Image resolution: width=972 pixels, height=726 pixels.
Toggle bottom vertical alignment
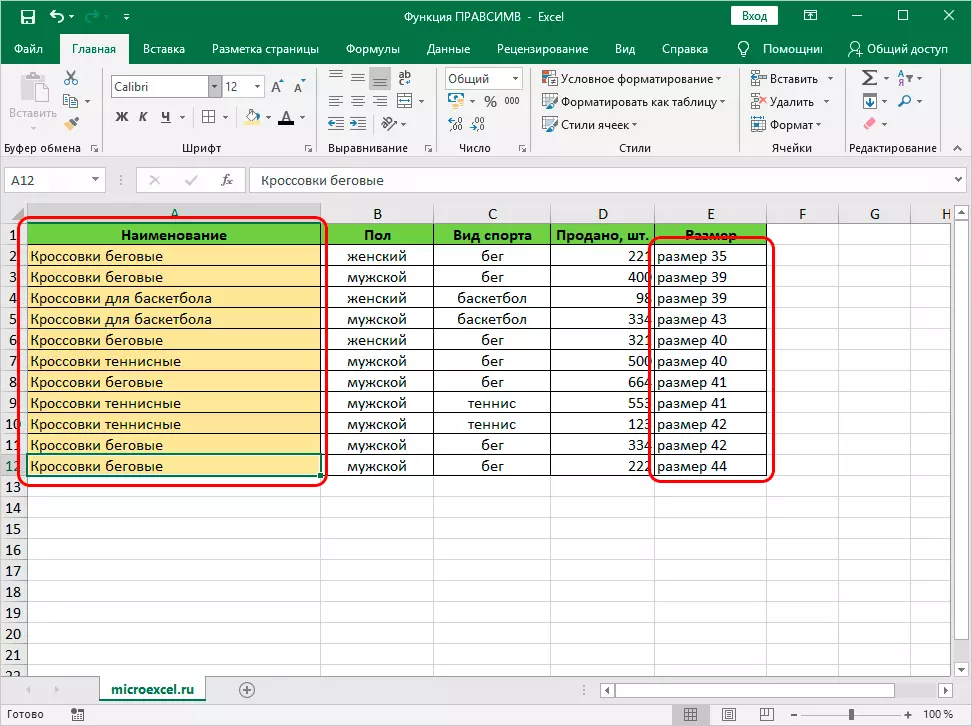[380, 78]
